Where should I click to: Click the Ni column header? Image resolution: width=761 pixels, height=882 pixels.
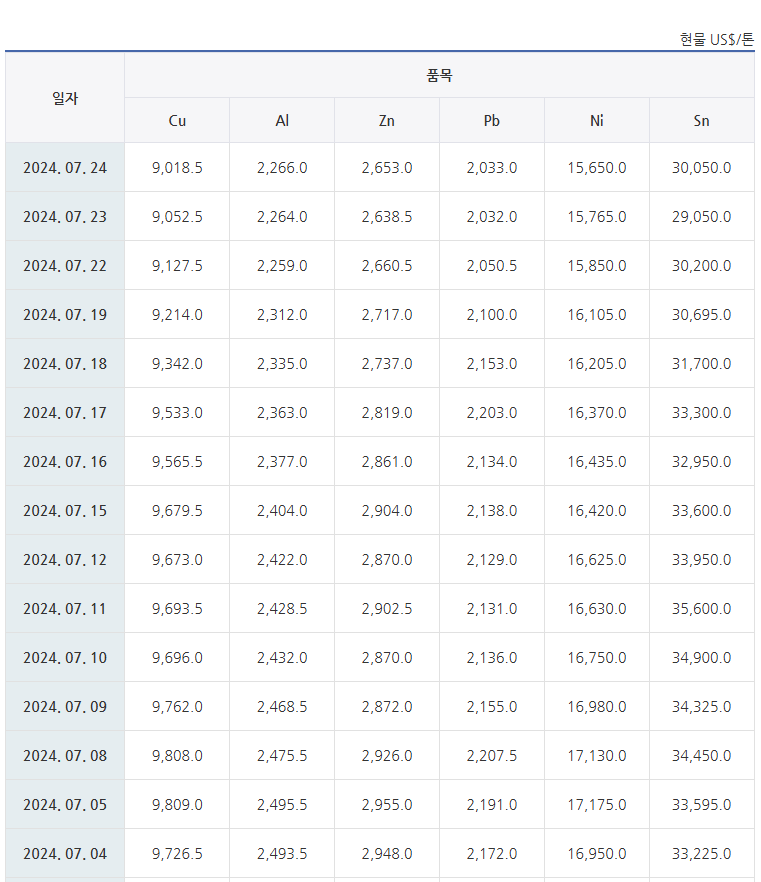pyautogui.click(x=597, y=120)
